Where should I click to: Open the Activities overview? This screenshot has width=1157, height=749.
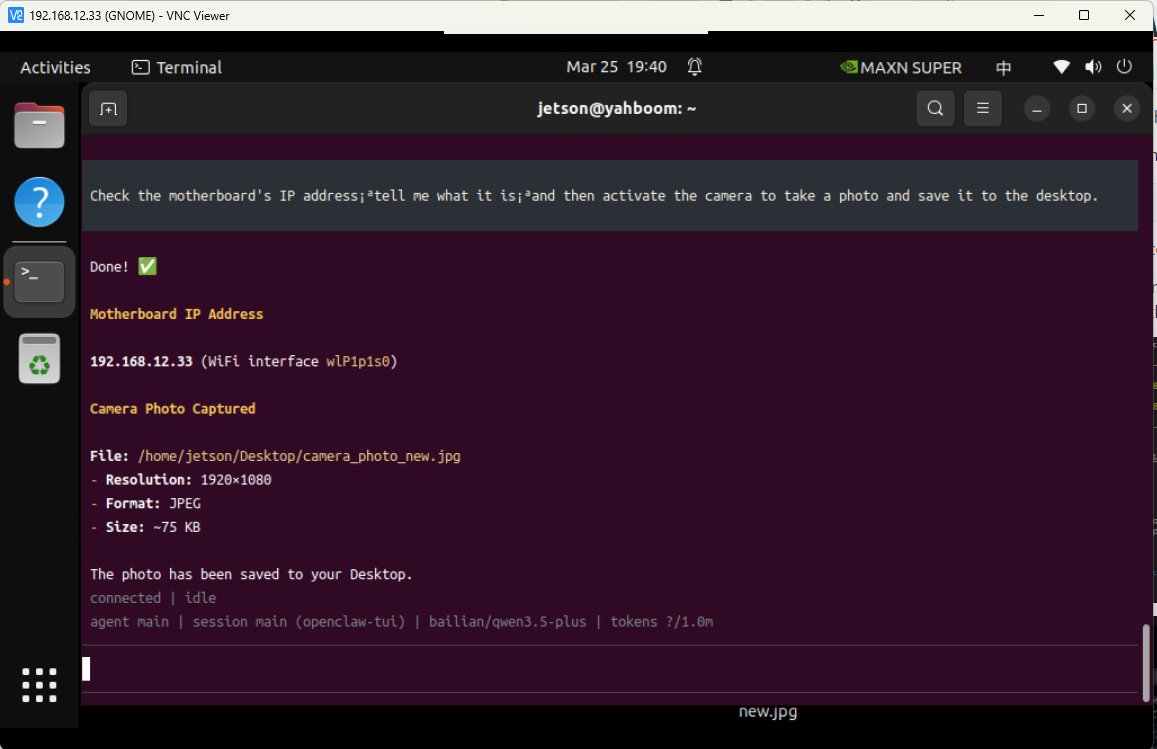(55, 68)
